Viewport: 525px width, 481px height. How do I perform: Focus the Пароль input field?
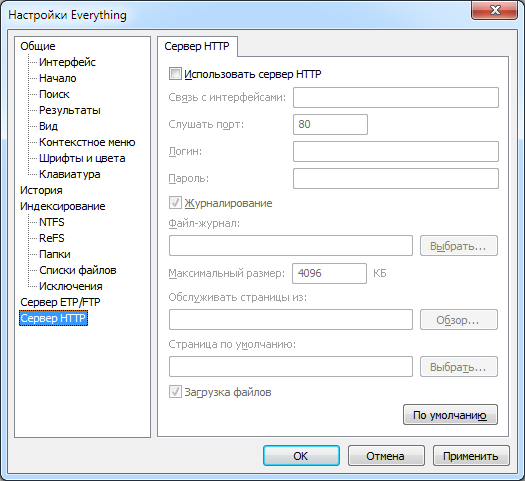point(396,178)
